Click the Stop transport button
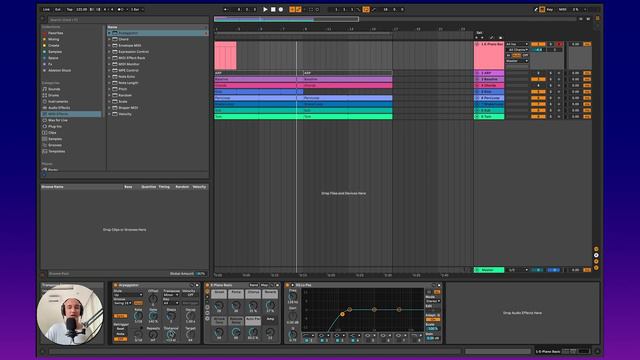640x360 pixels. click(x=273, y=9)
